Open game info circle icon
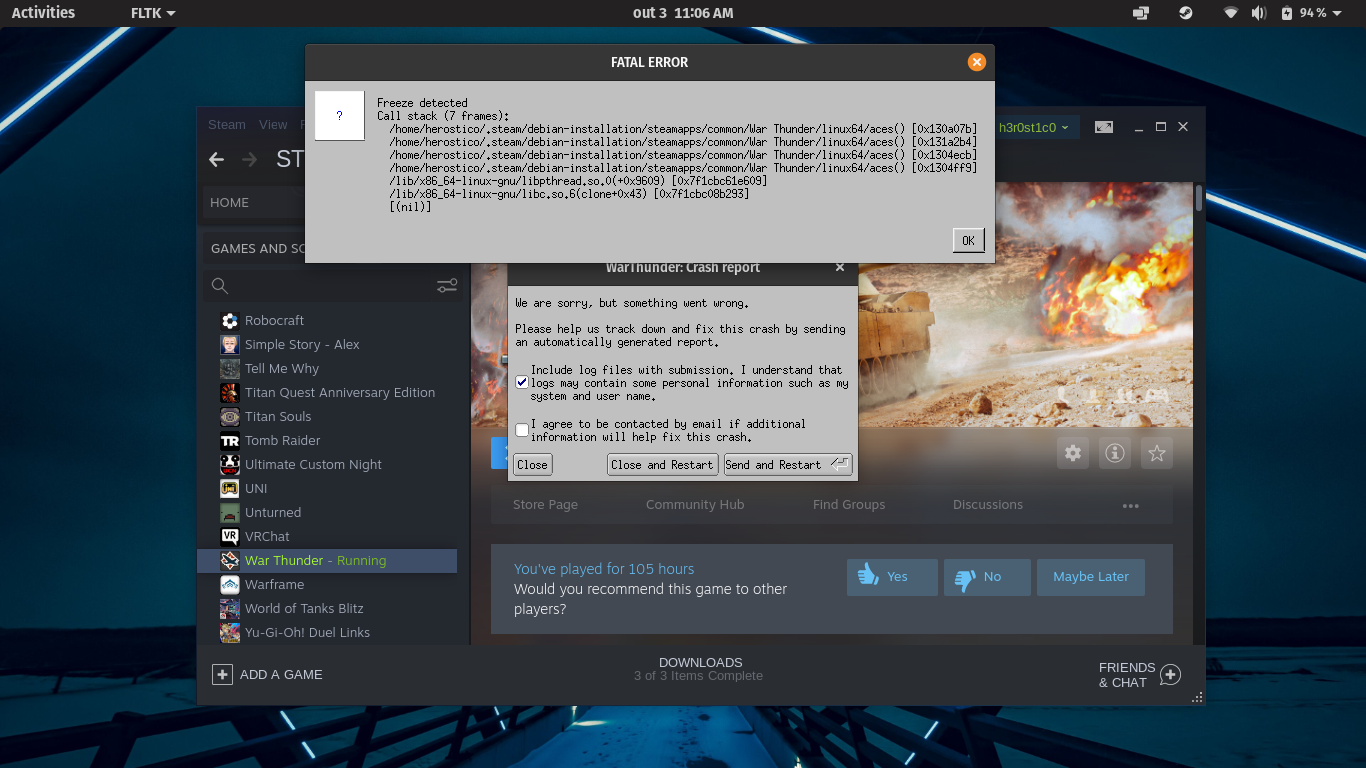 click(1115, 453)
